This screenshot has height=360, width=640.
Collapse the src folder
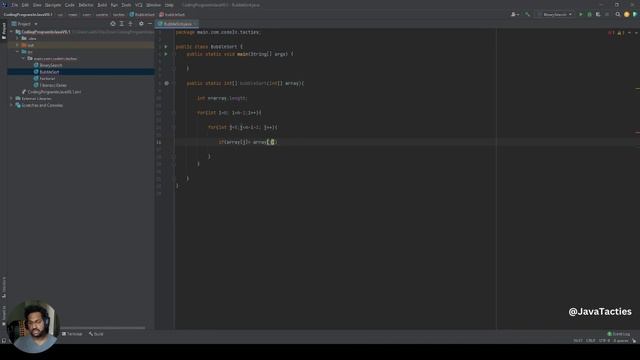[x=18, y=52]
